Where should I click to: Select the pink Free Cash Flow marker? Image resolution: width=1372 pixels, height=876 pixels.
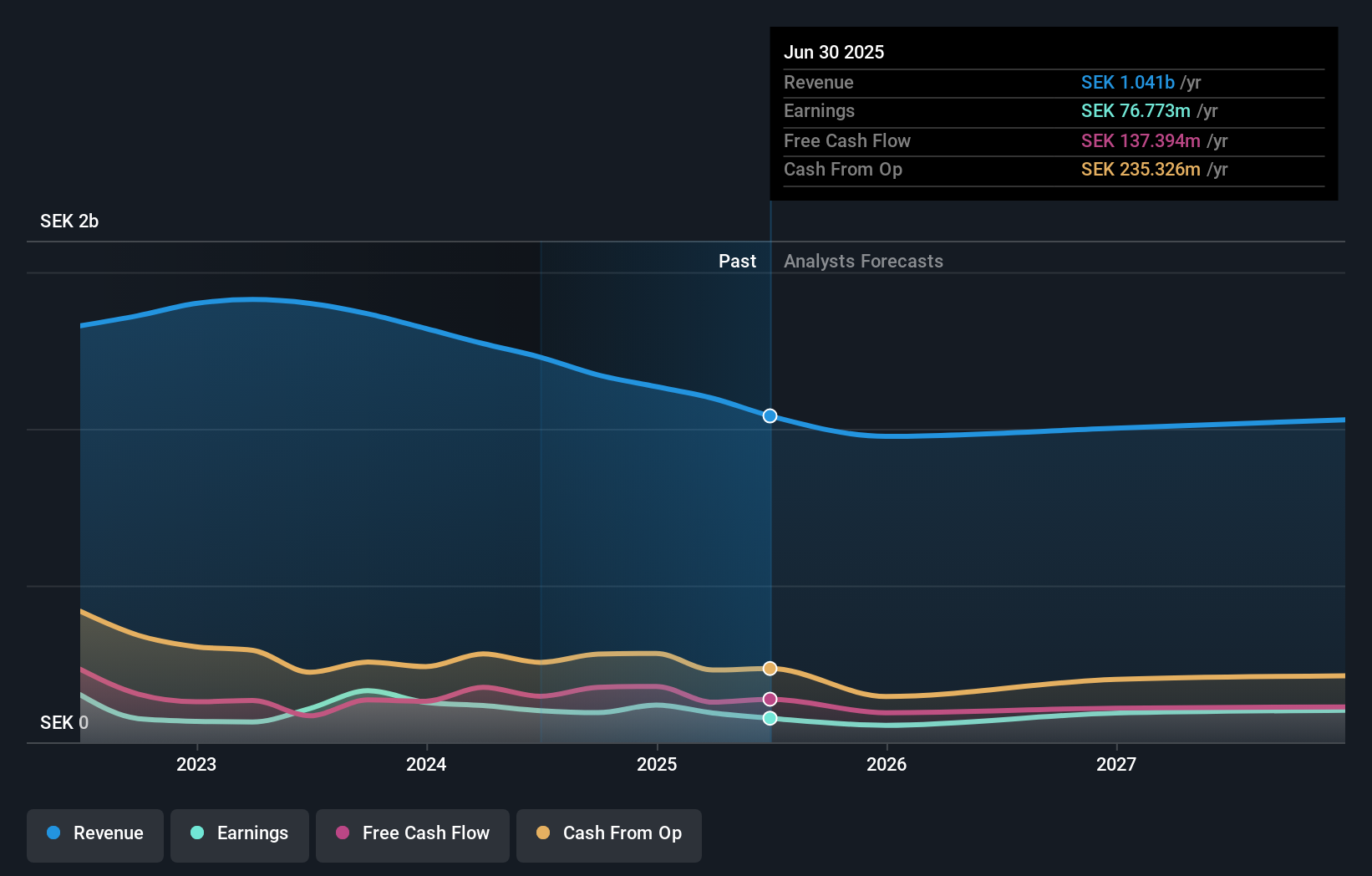click(x=770, y=699)
